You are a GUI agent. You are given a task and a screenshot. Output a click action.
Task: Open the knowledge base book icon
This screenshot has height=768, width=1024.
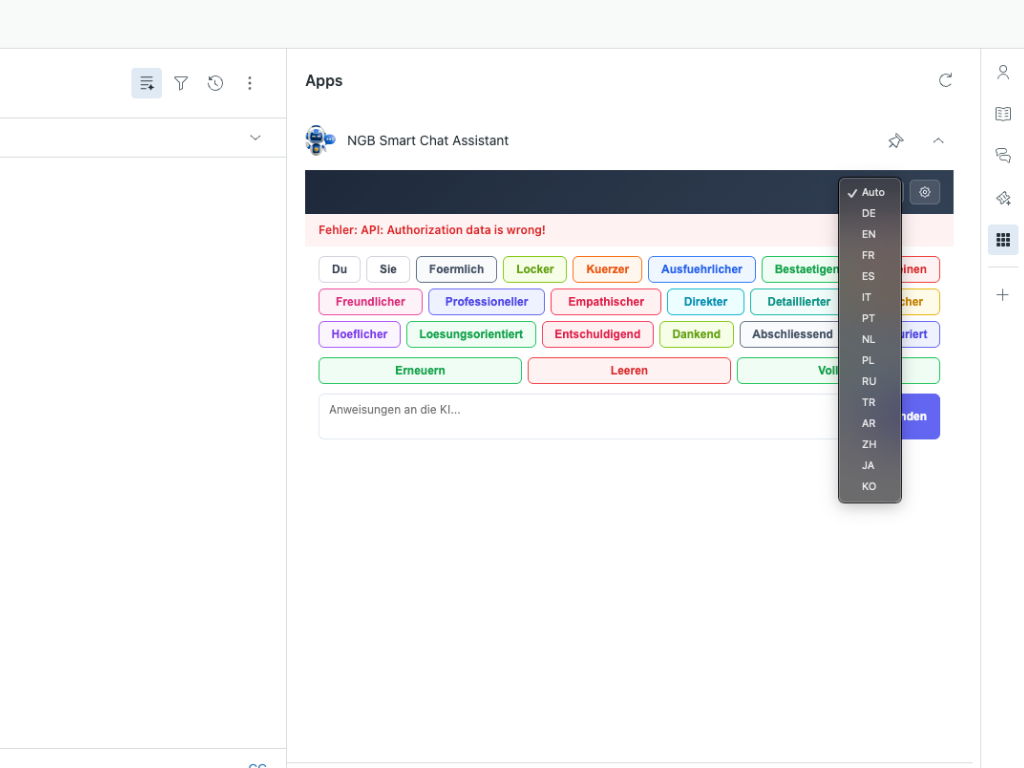1003,113
